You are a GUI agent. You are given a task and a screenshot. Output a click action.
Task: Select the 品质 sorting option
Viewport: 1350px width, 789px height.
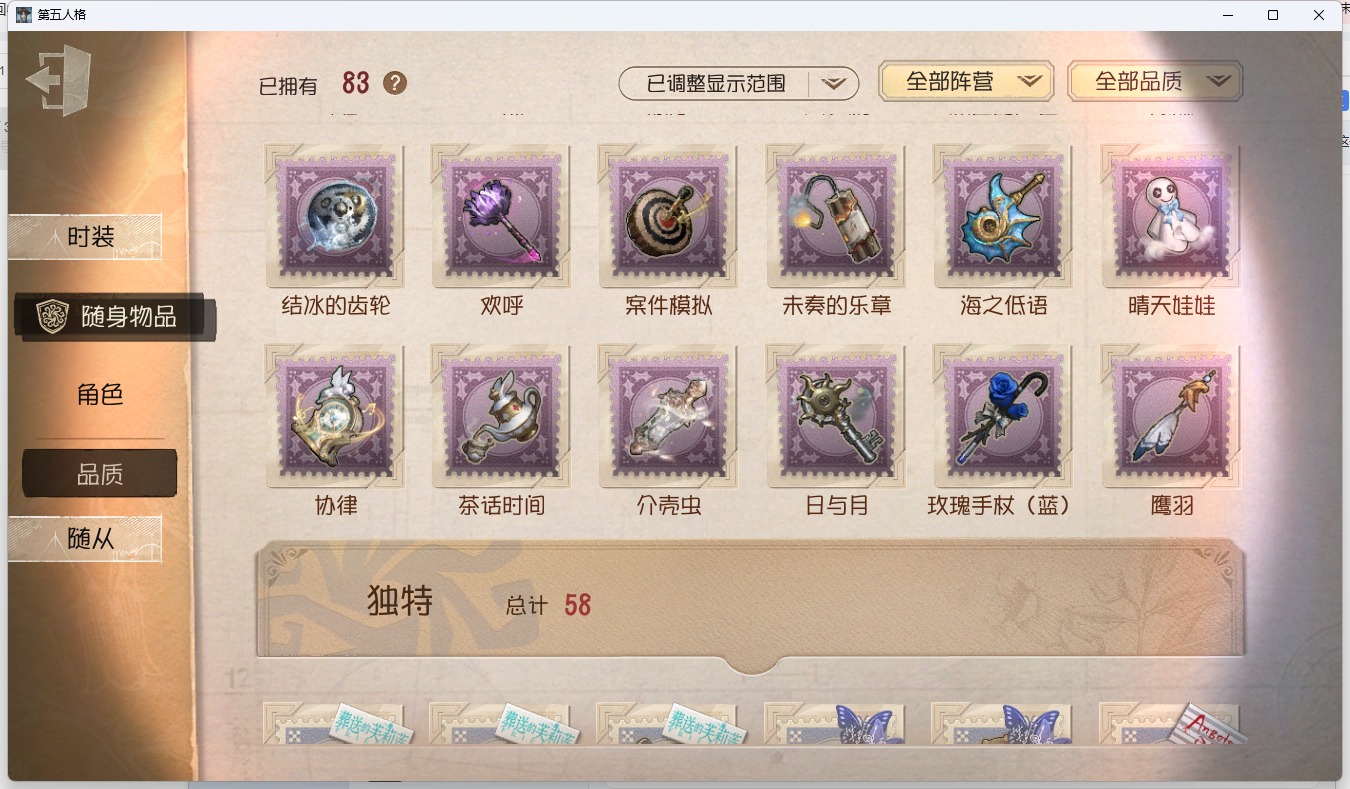tap(100, 473)
